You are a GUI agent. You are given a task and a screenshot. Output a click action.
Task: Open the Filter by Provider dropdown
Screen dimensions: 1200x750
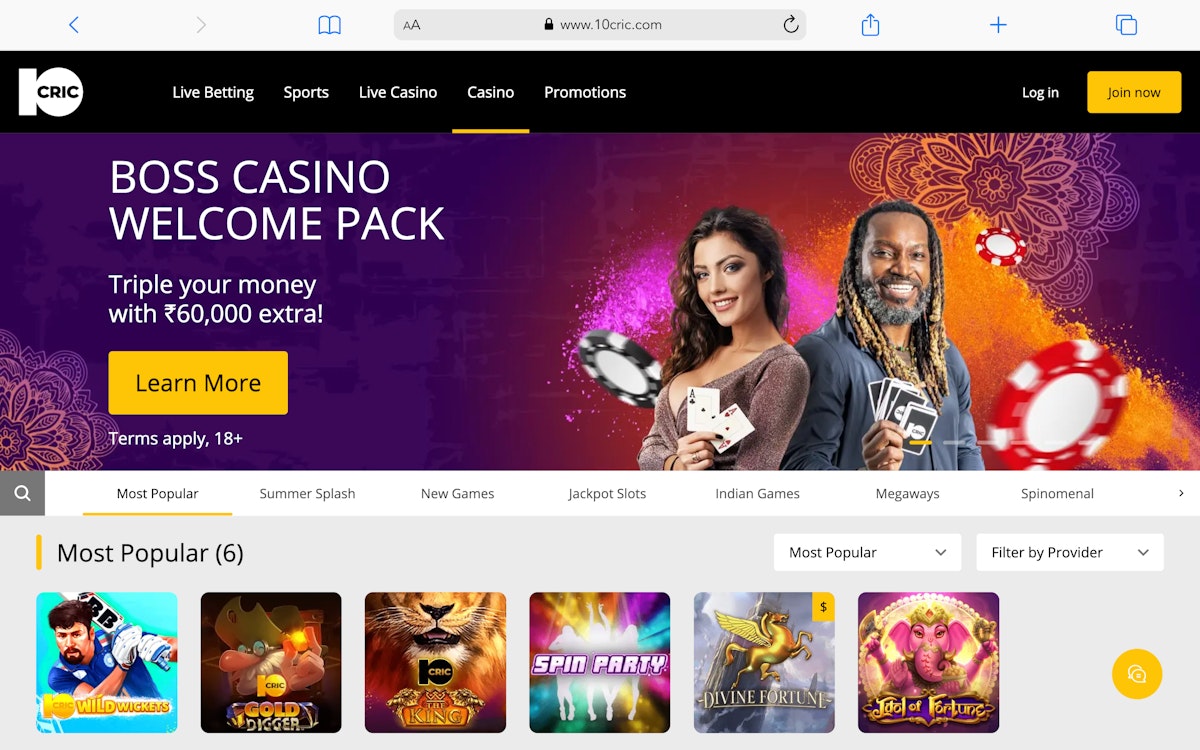(x=1070, y=552)
